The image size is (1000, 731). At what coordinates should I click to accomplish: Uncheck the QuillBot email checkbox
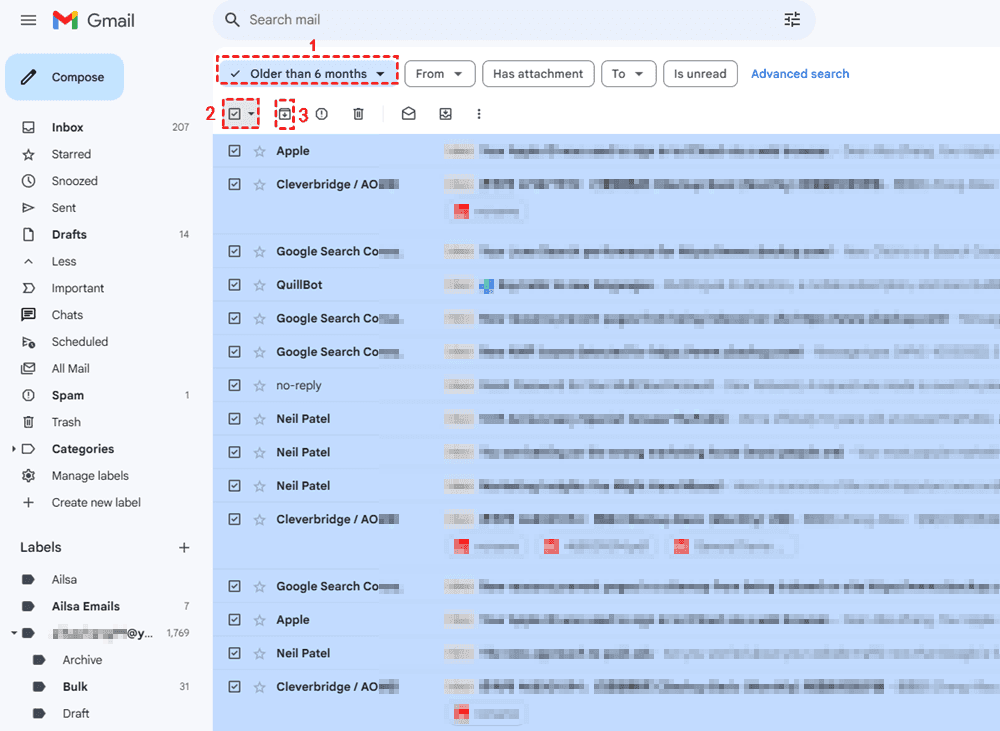235,285
